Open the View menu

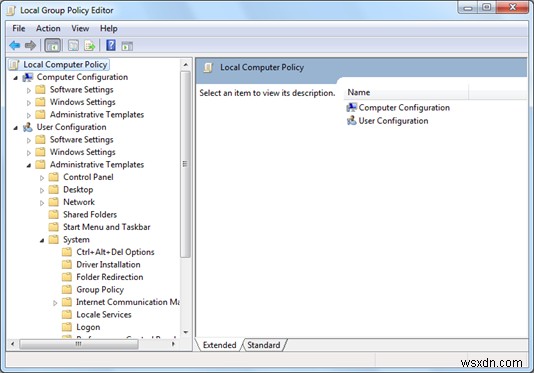point(80,28)
